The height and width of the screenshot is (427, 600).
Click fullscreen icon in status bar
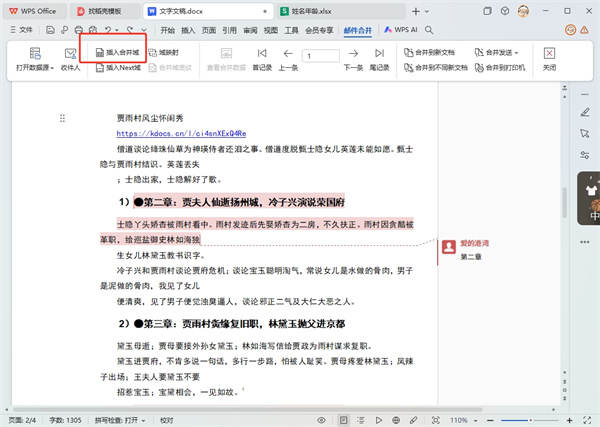[587, 420]
